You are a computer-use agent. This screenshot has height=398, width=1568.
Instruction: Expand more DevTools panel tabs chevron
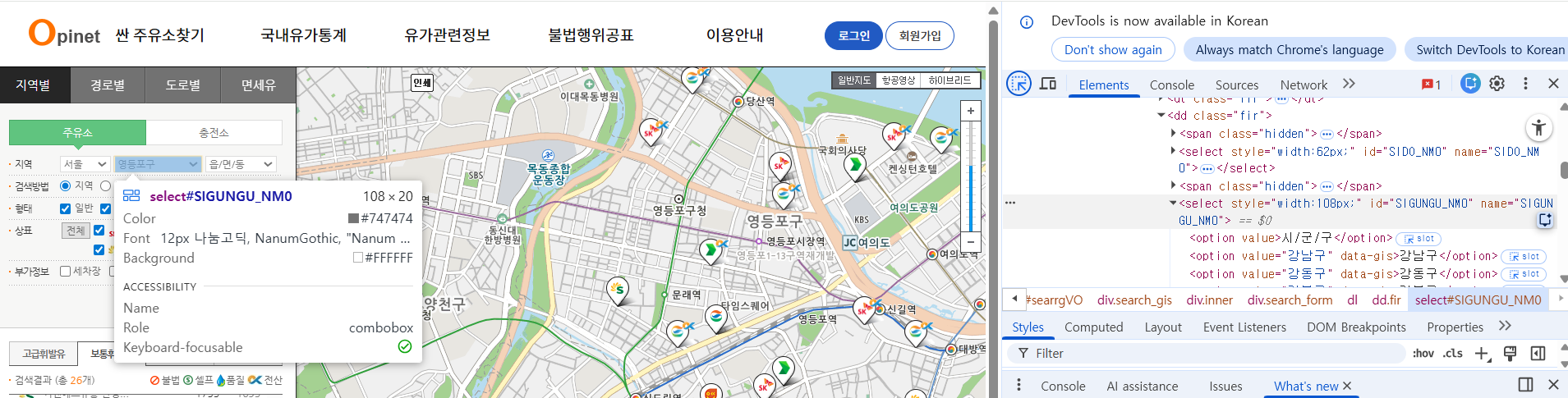[x=1349, y=84]
